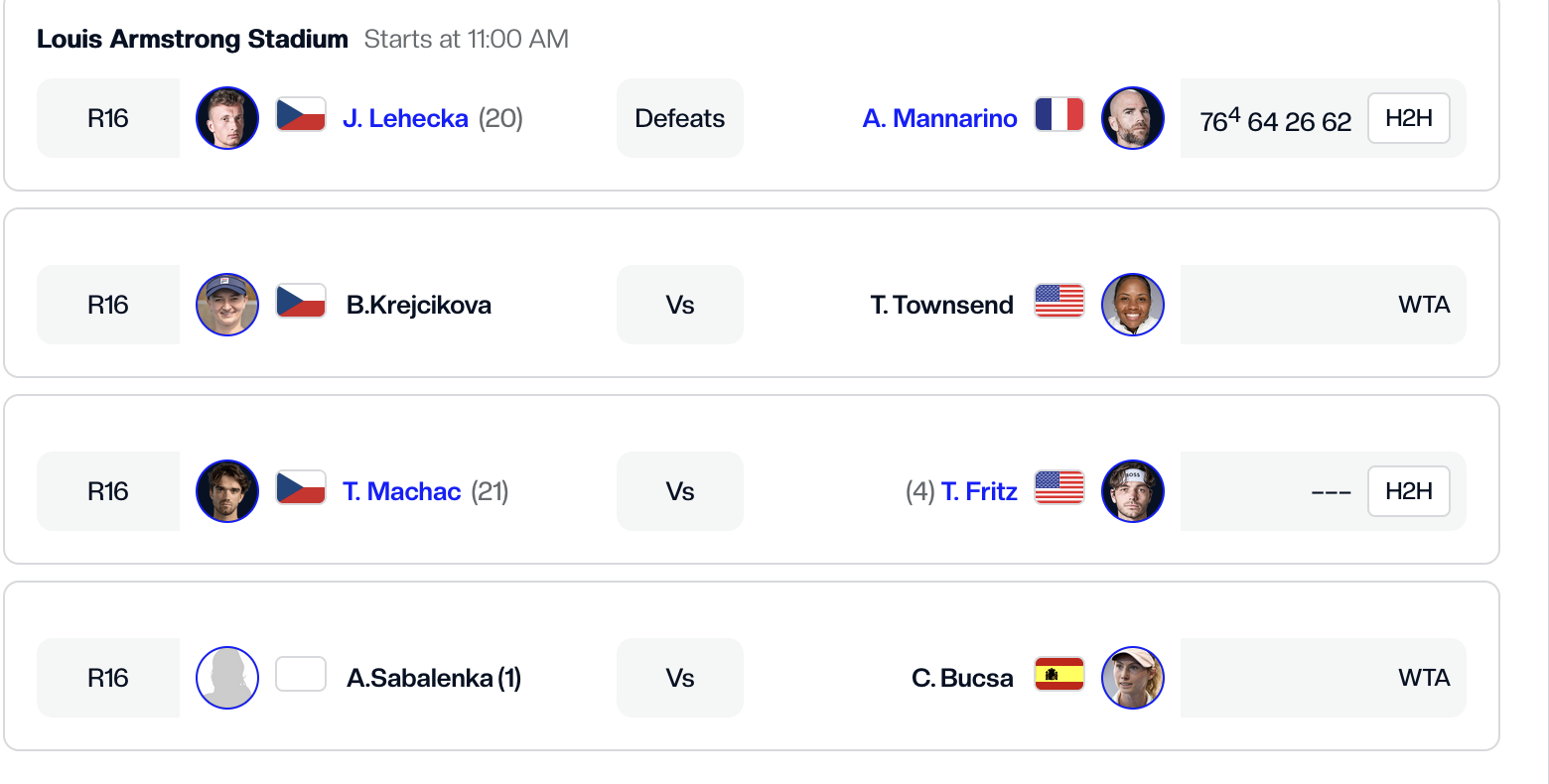This screenshot has width=1549, height=784.
Task: Click the French flag next to Mannarino
Action: point(1059,115)
